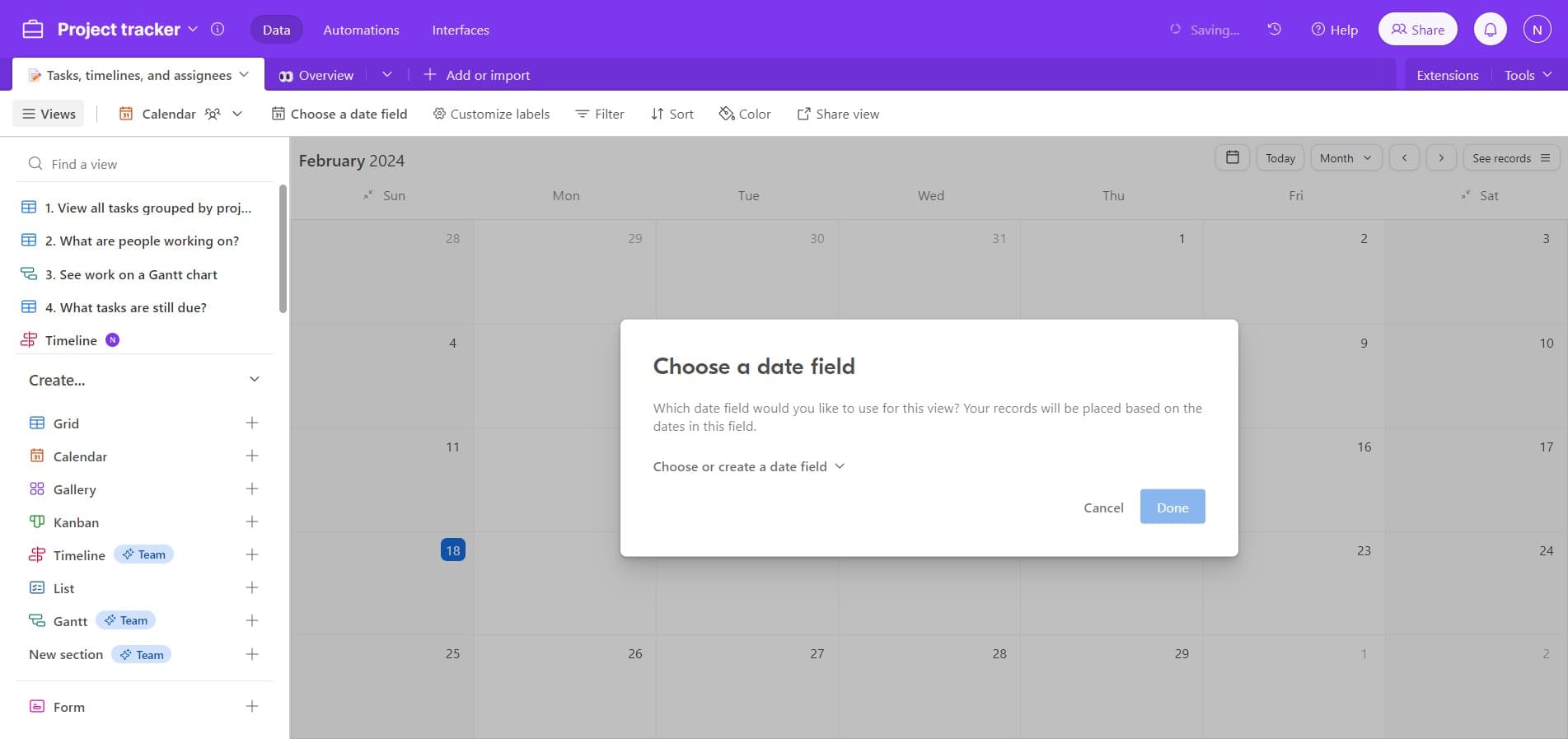
Task: Add a new Gantt view
Action: click(252, 620)
